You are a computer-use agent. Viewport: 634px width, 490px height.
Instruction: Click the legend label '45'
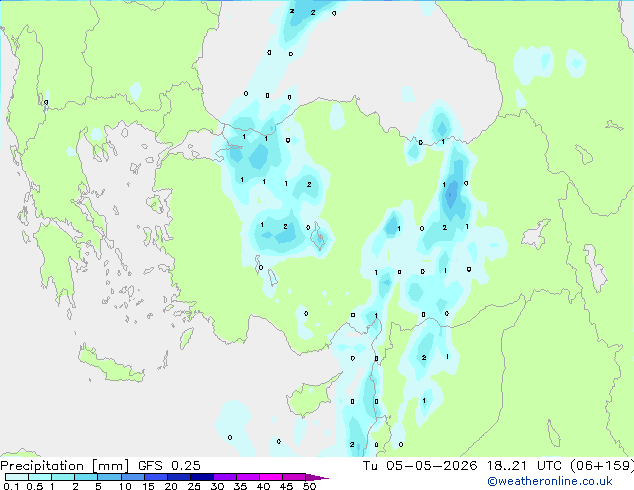tap(286, 486)
